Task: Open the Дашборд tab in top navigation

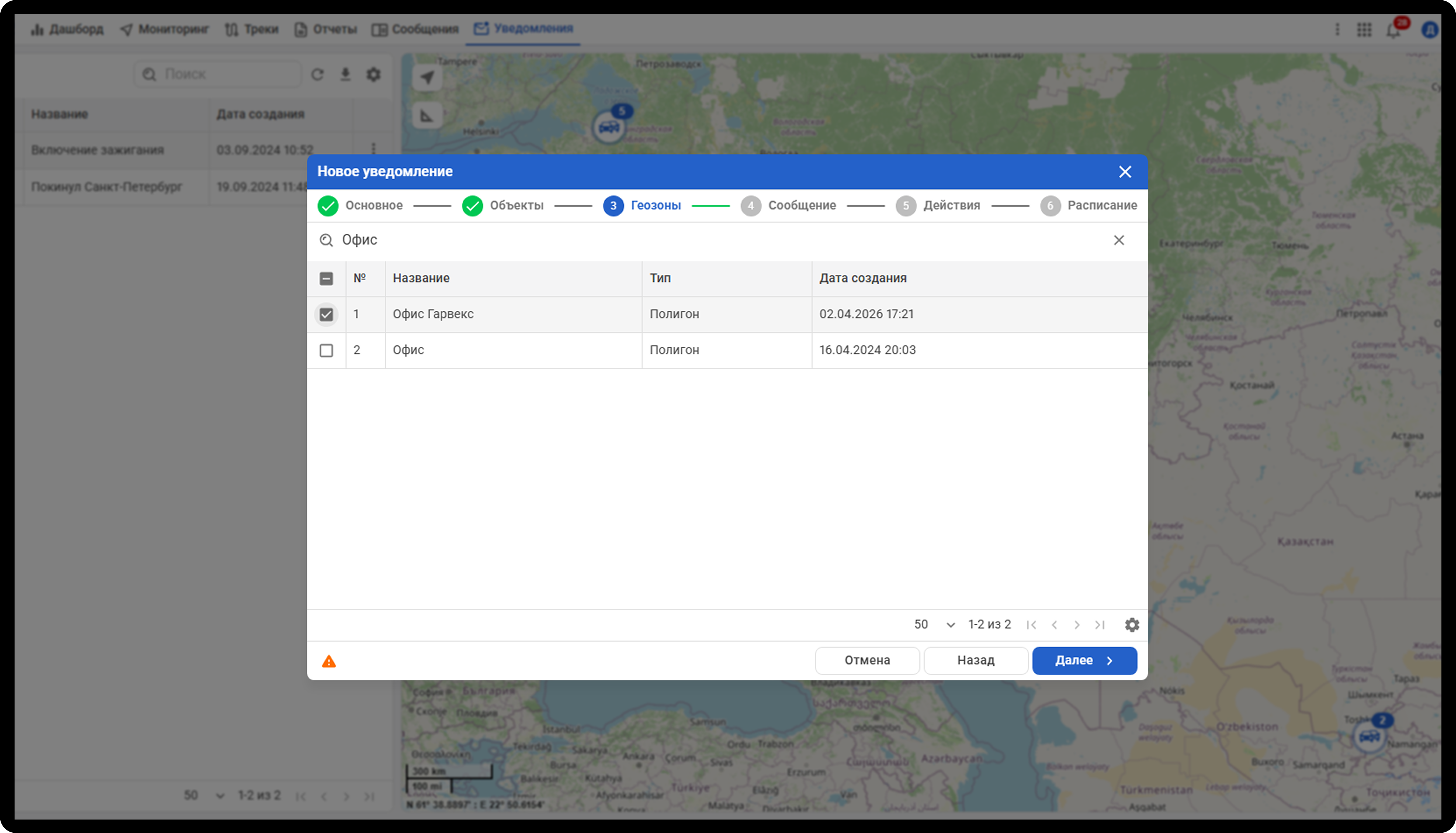Action: click(67, 29)
